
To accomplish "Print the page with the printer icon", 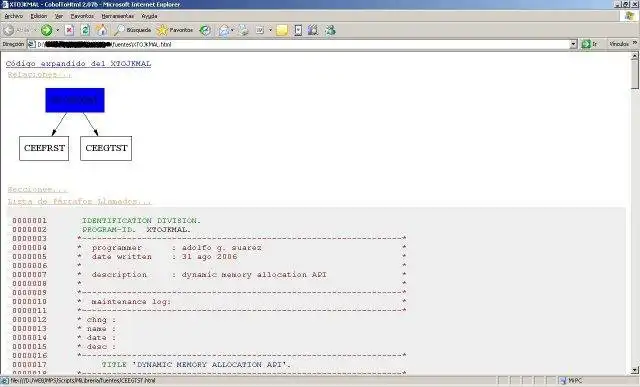I will click(243, 30).
